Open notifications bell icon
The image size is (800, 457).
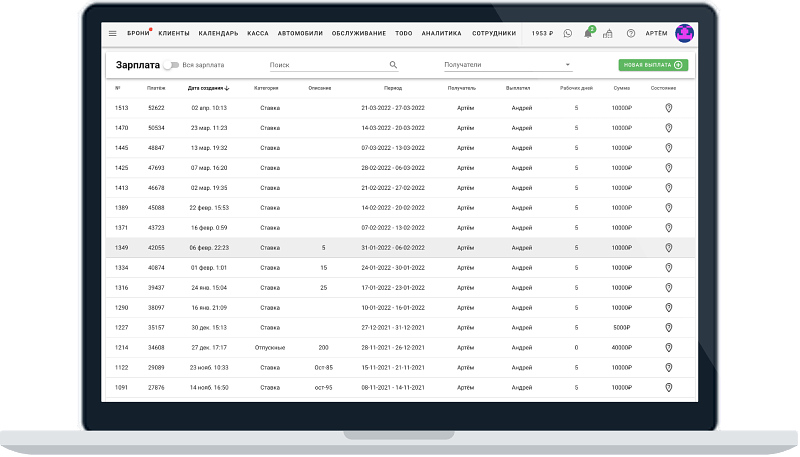(588, 34)
